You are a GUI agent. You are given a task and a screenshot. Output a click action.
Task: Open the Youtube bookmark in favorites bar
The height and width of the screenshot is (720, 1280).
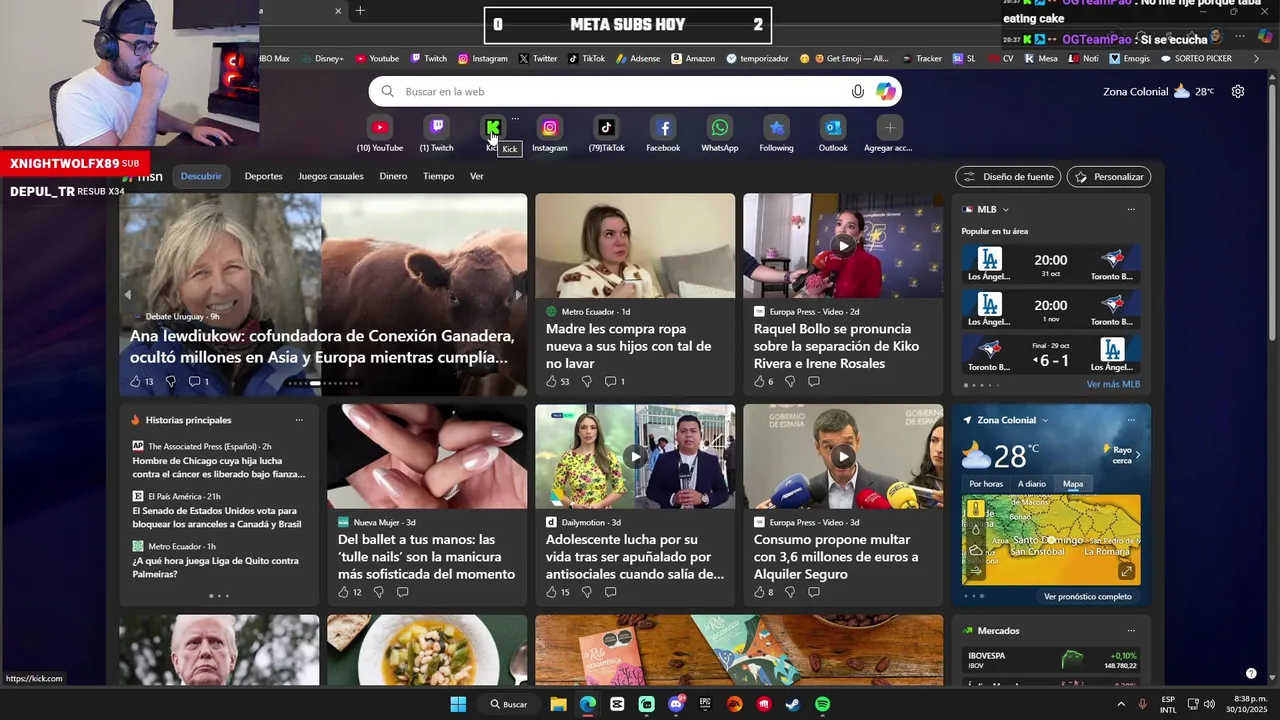coord(377,58)
